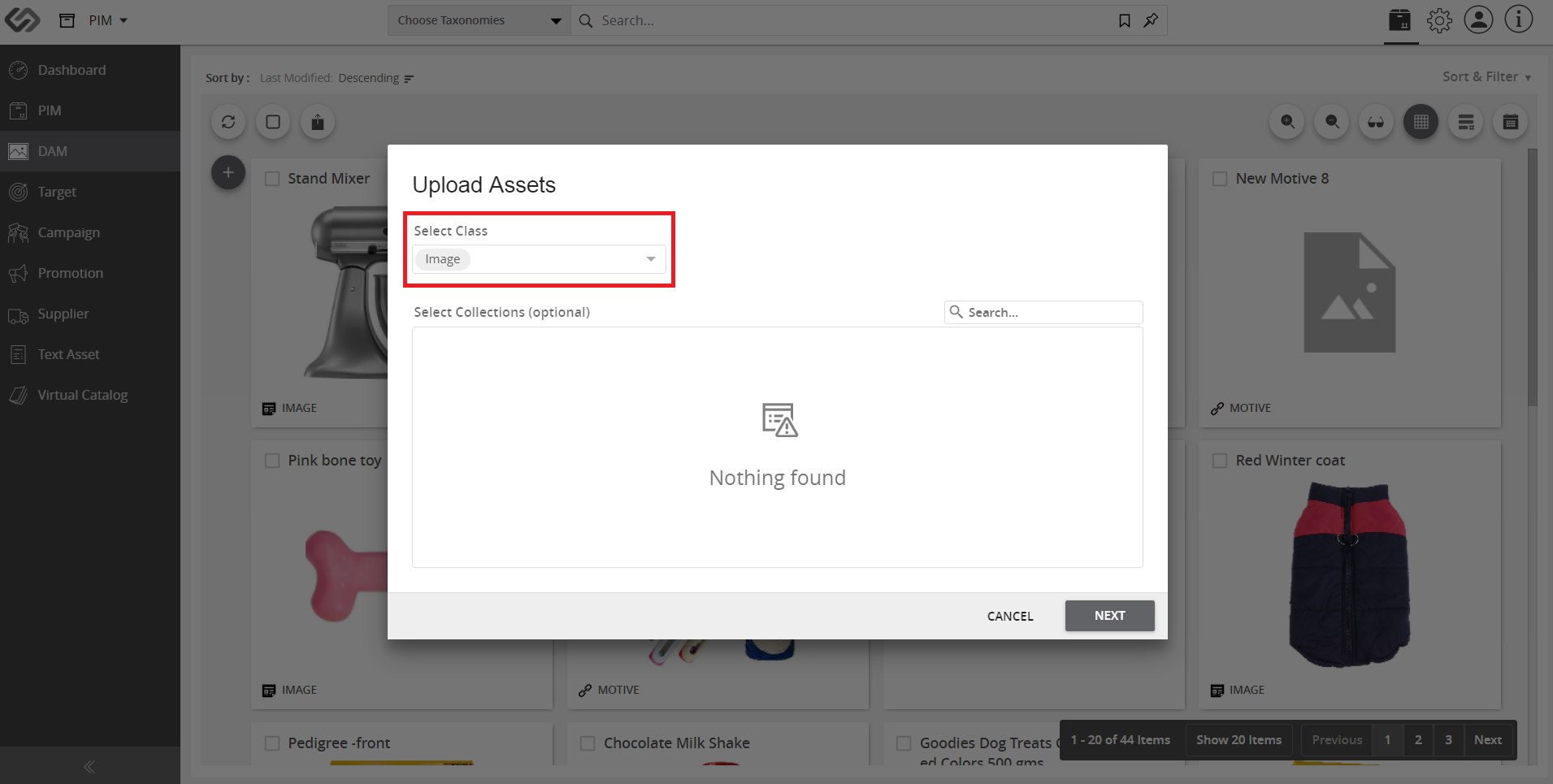Expand the Sort & Filter panel

pos(1486,77)
